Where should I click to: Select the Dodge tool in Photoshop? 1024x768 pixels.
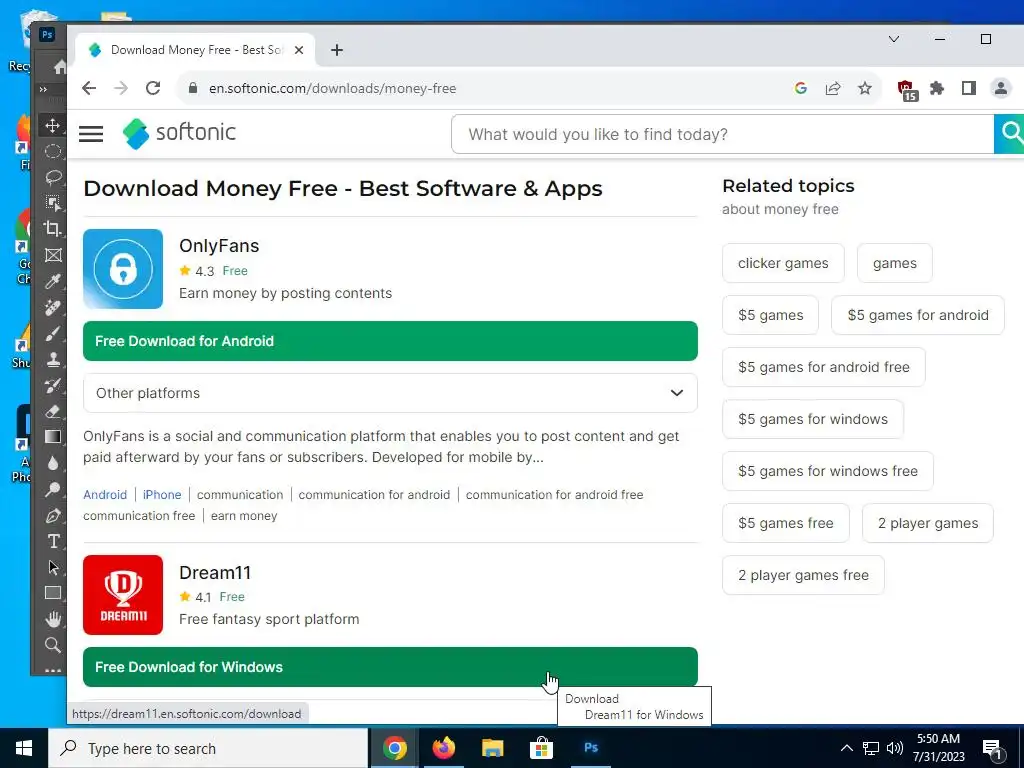click(x=53, y=489)
